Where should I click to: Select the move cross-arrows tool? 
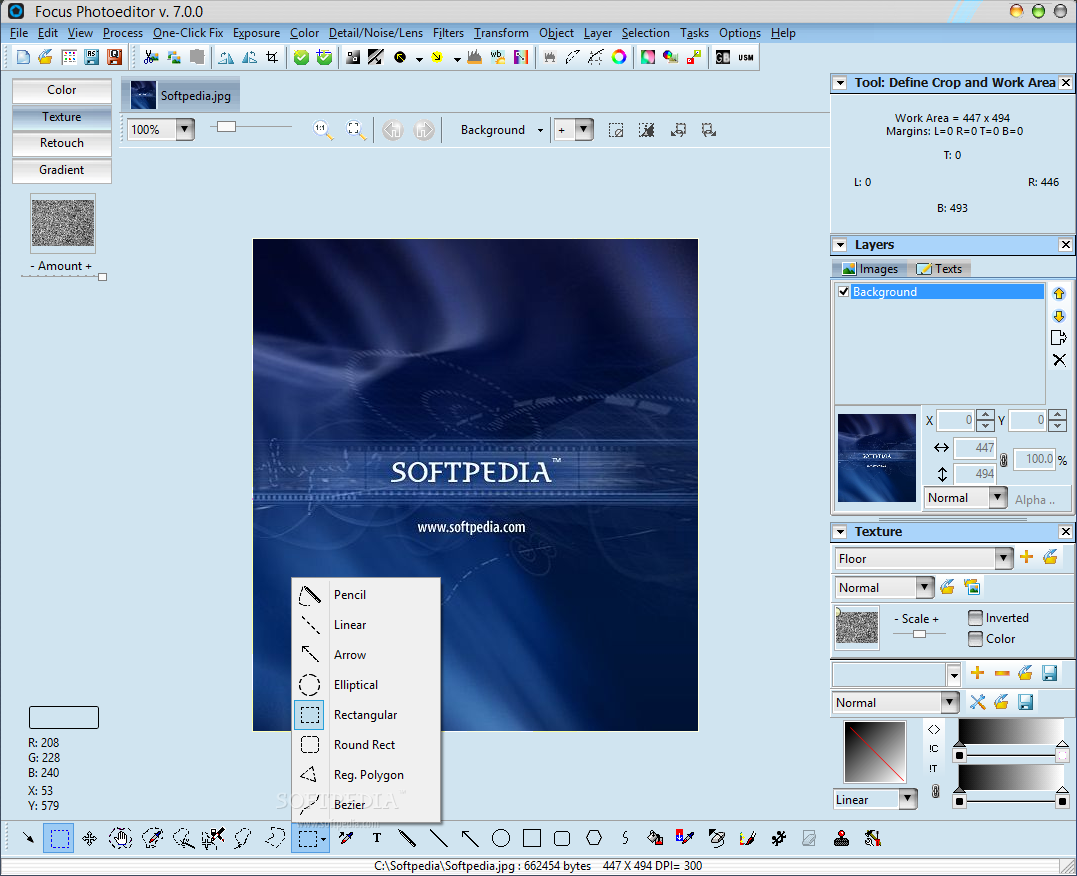(x=89, y=838)
